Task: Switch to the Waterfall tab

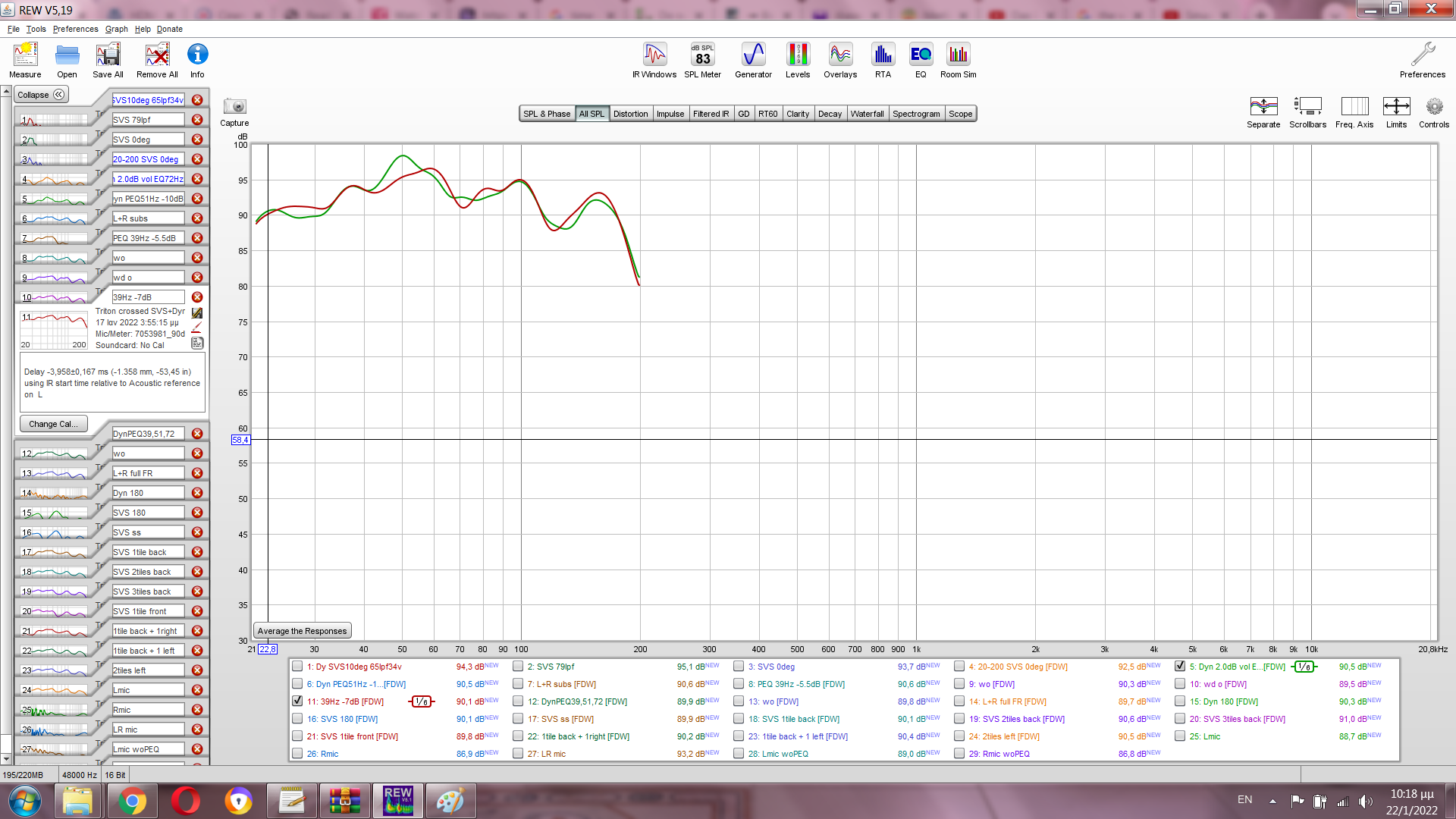Action: click(867, 114)
